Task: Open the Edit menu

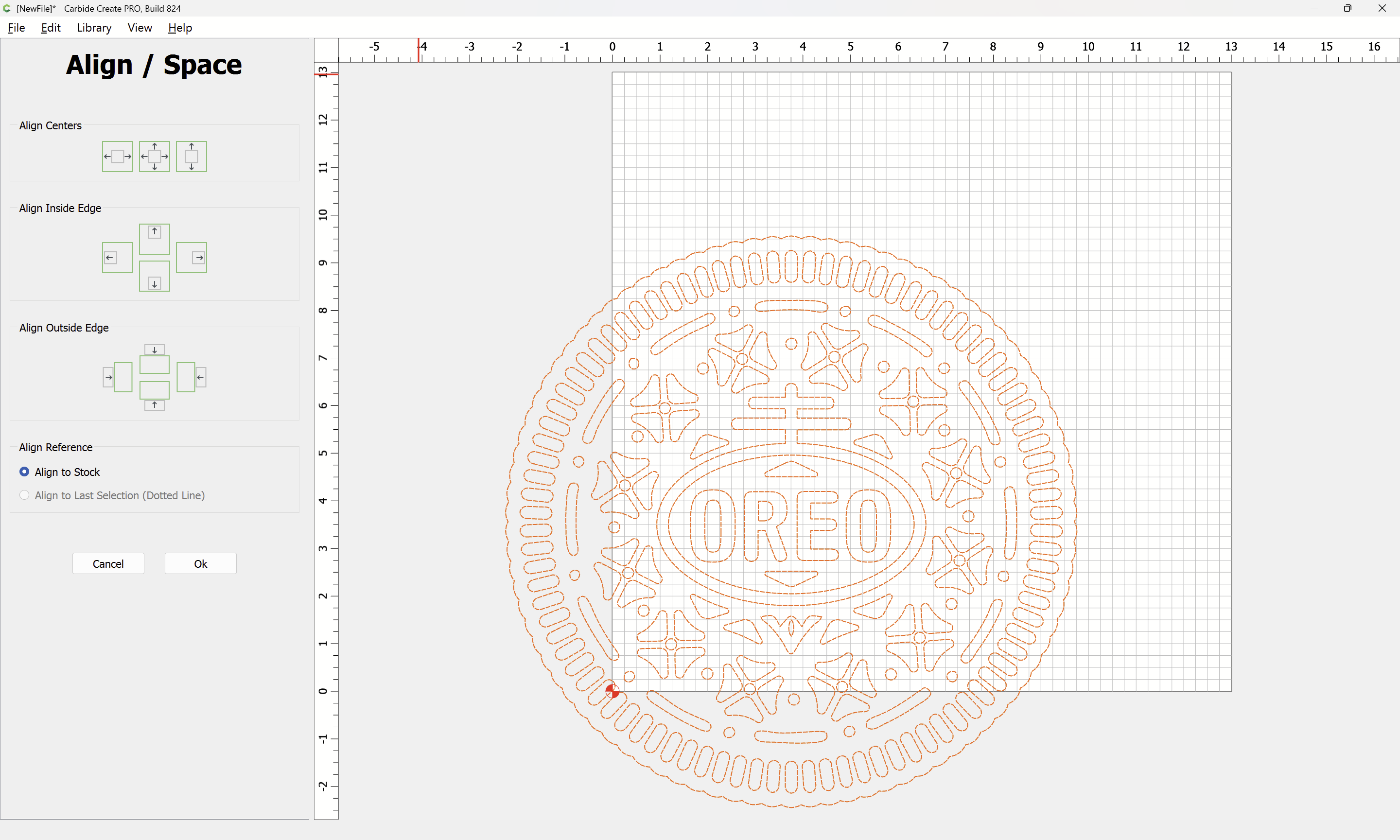Action: [x=51, y=28]
